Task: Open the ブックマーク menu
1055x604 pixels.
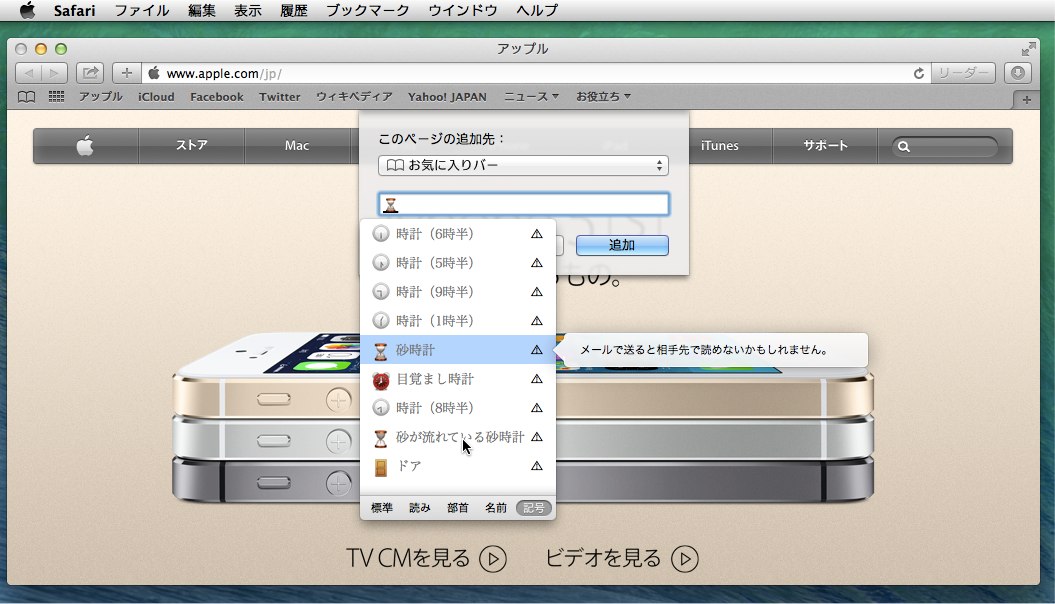Action: pyautogui.click(x=368, y=10)
